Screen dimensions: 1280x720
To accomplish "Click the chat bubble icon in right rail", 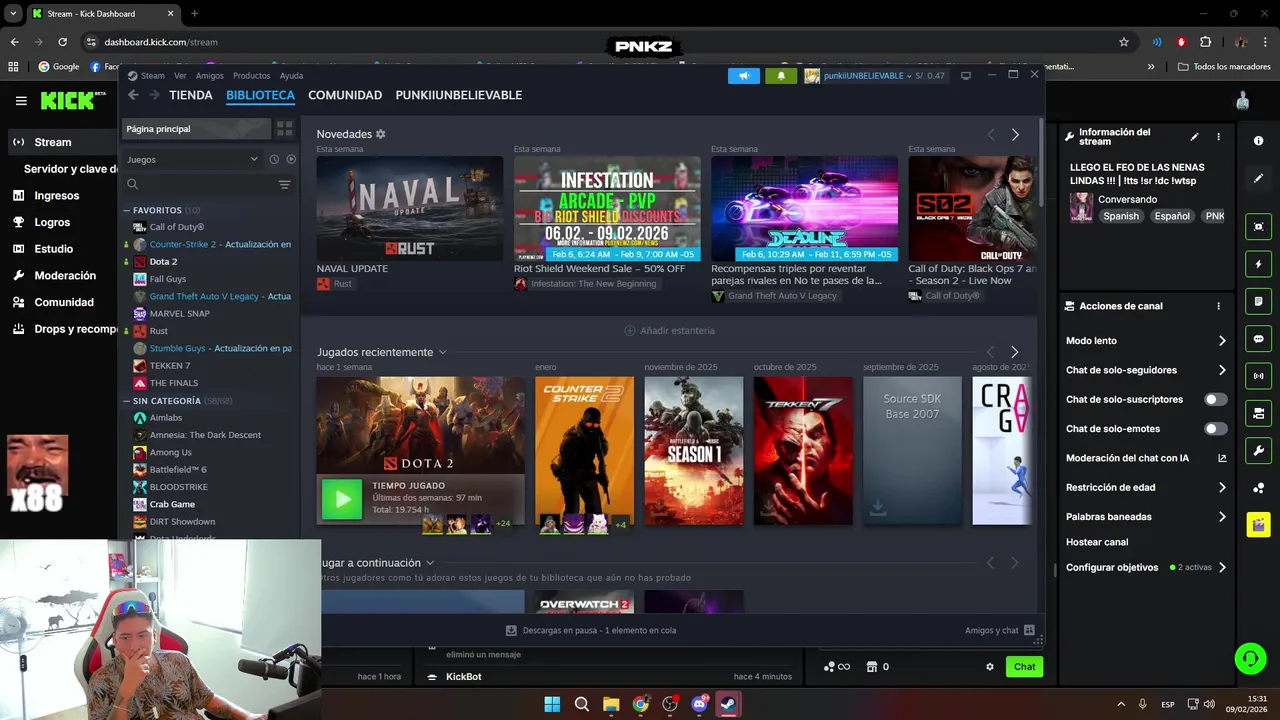I will pos(1258,339).
